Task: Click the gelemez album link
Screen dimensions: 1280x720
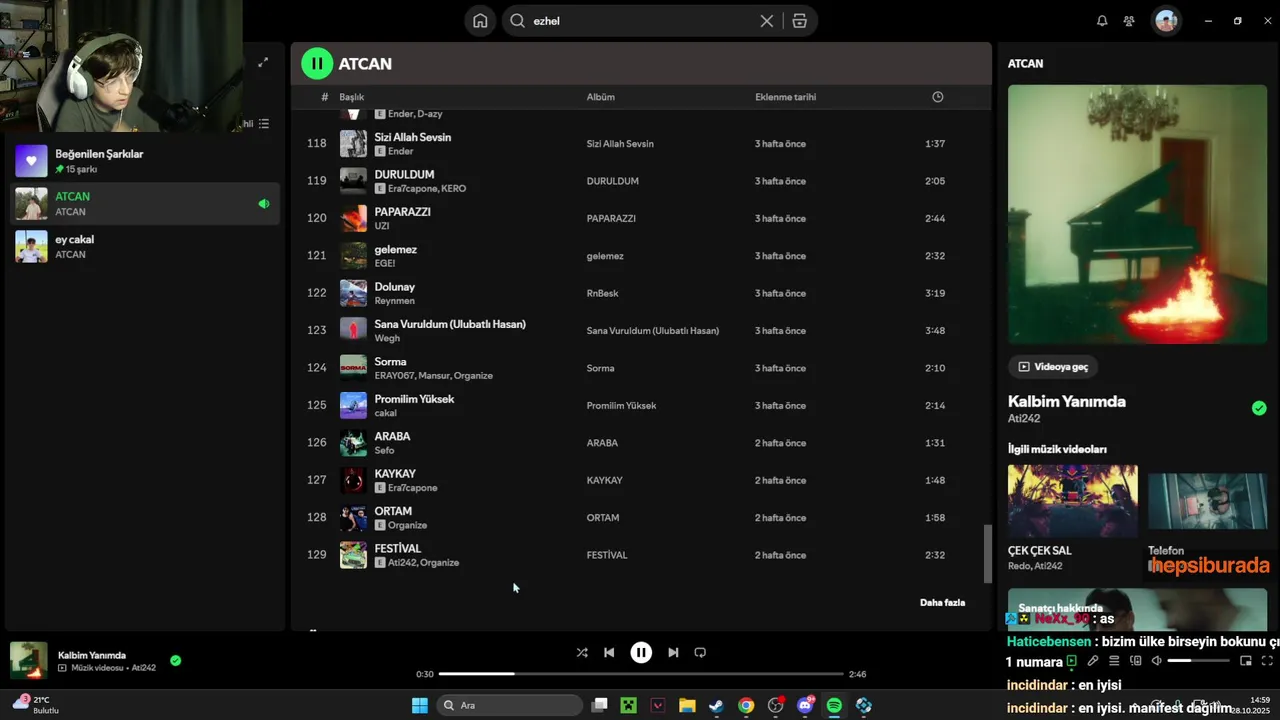Action: 604,256
